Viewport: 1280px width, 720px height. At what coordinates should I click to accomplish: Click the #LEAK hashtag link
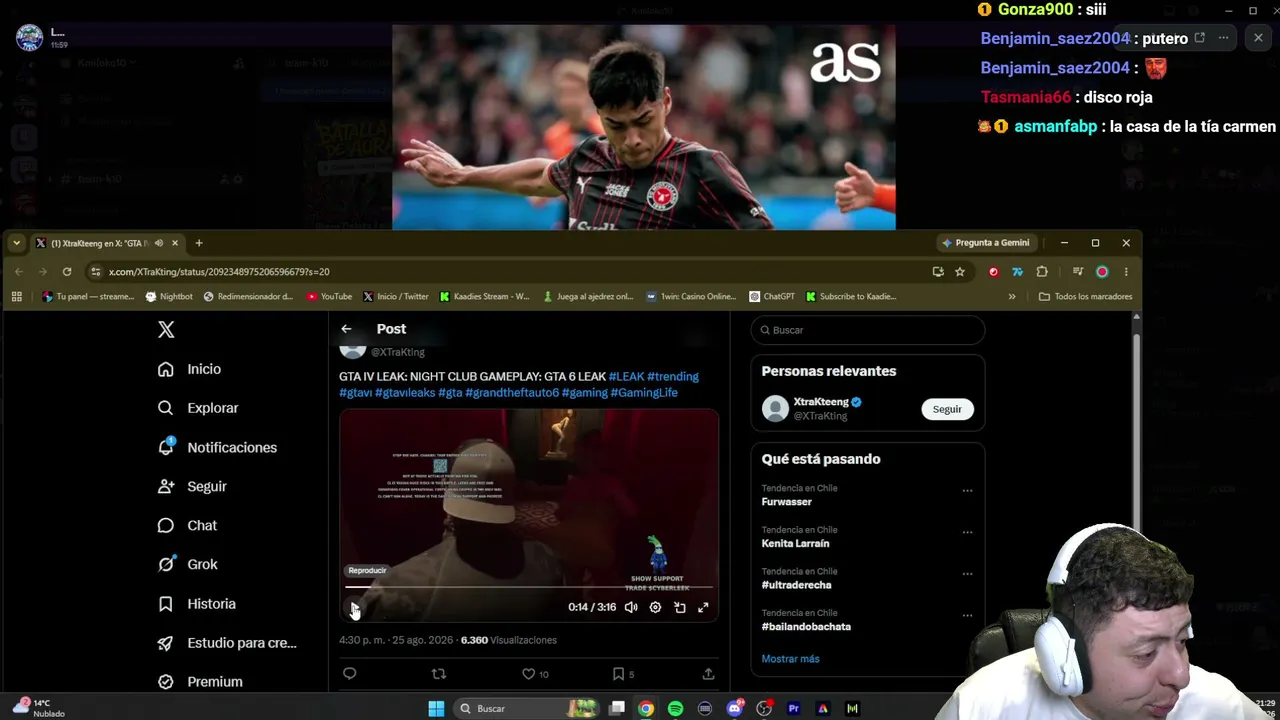click(626, 377)
